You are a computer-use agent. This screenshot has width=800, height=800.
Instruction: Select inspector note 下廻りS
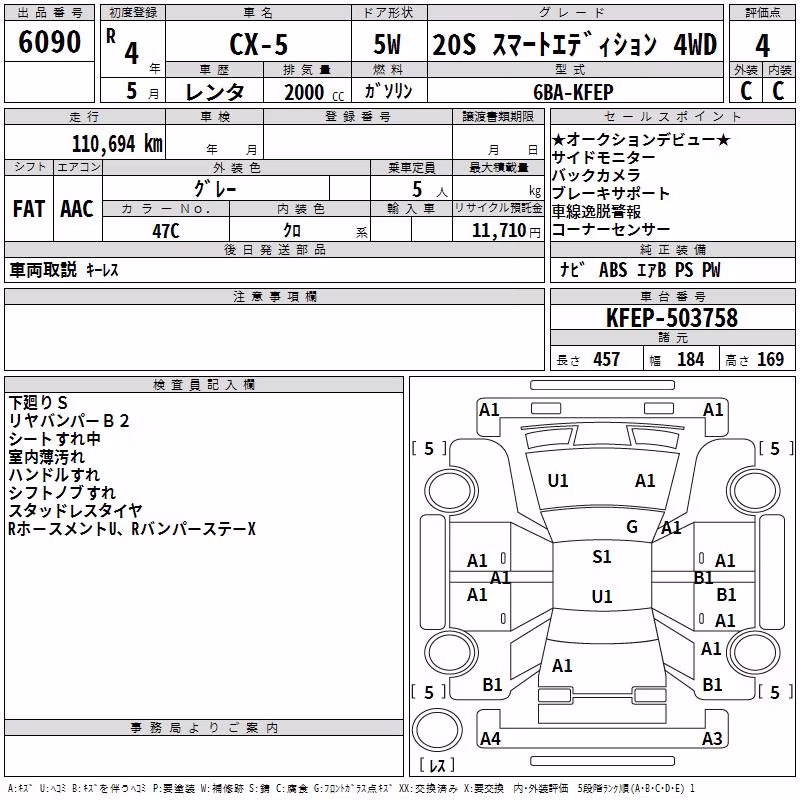(x=38, y=403)
